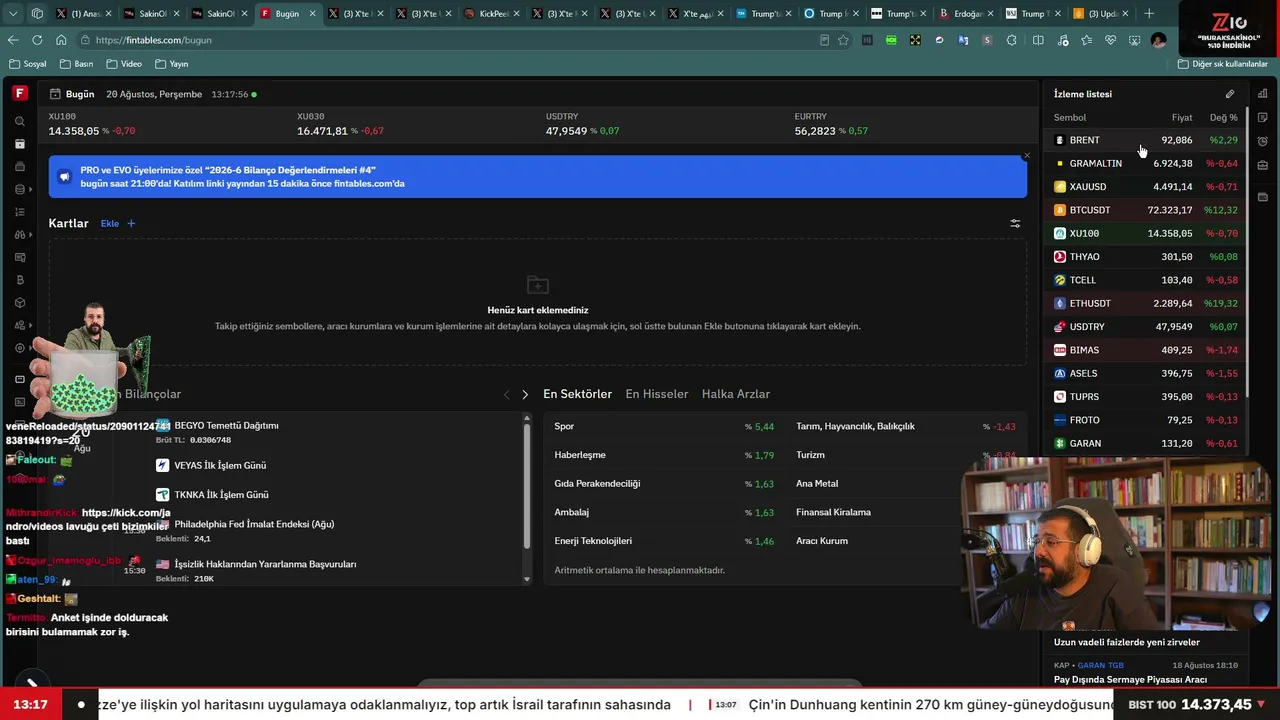Open Uzun vadeli faizlerde yeni zirveler news
The height and width of the screenshot is (720, 1280).
(x=1126, y=643)
